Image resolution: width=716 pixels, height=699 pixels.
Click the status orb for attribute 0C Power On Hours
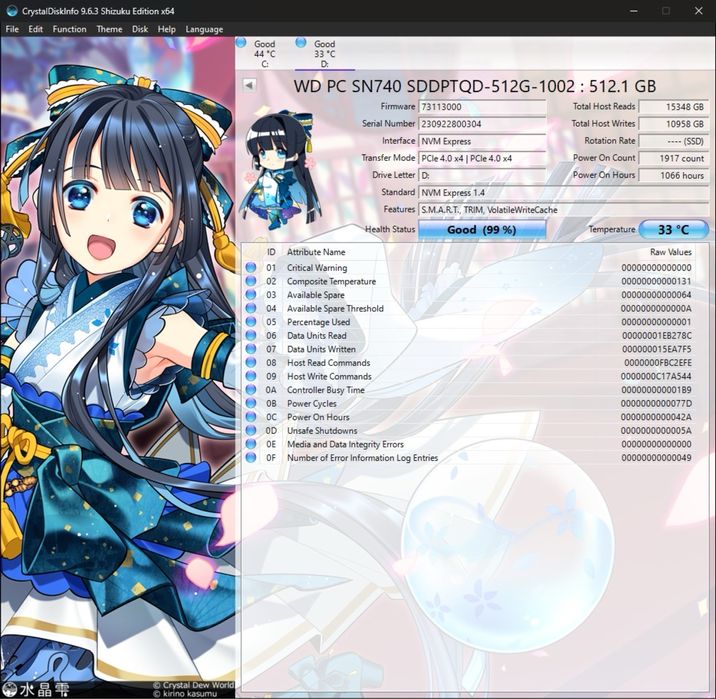(x=251, y=417)
